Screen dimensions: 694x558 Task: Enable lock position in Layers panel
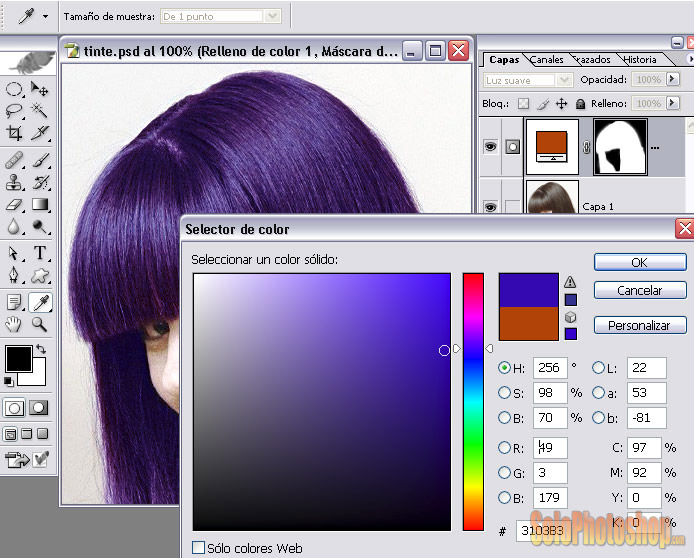pyautogui.click(x=561, y=104)
